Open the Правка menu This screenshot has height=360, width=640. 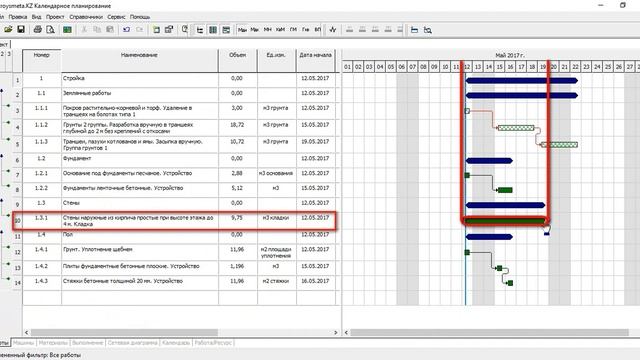(x=18, y=17)
